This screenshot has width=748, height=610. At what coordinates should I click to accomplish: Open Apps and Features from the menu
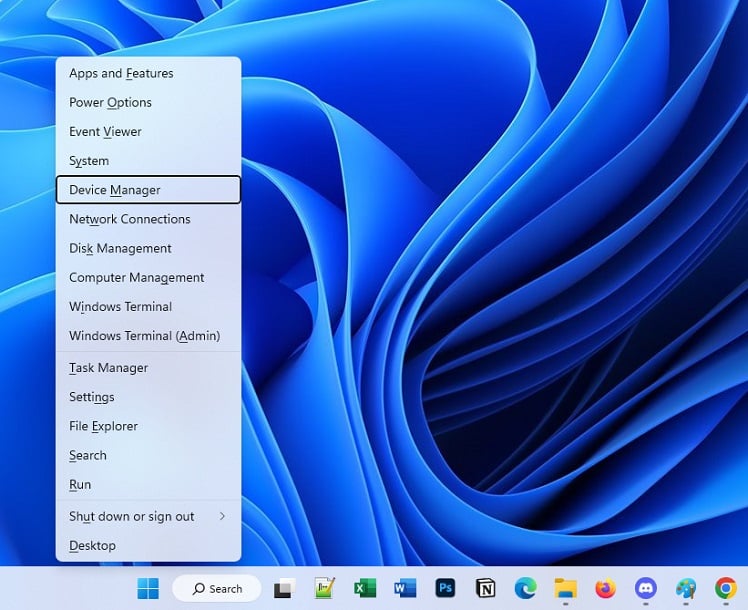(121, 73)
